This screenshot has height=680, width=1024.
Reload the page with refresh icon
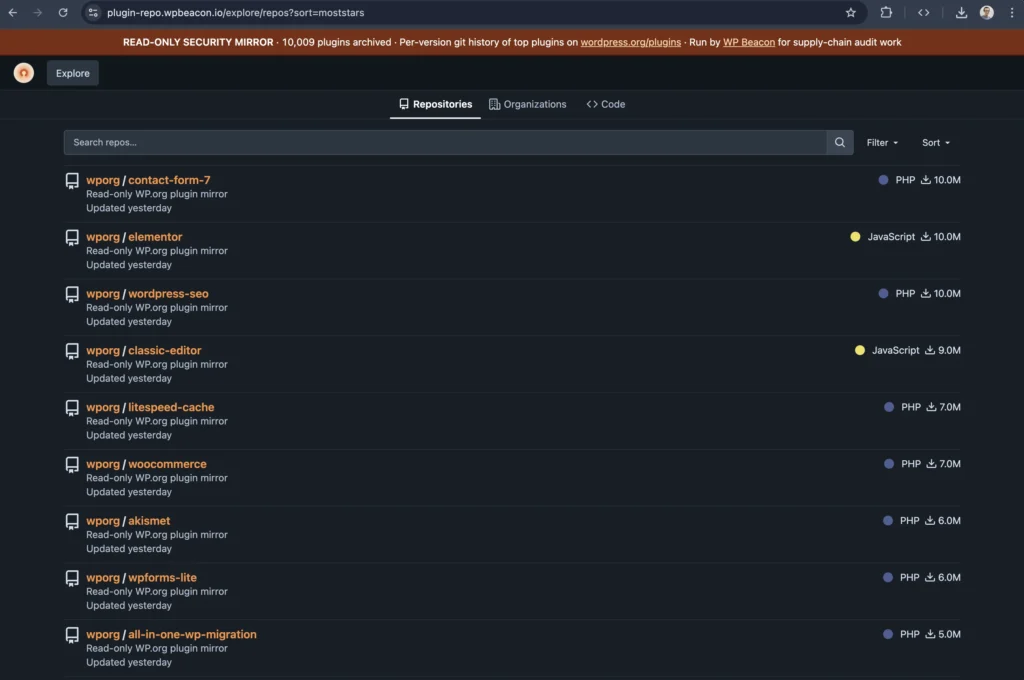pos(63,12)
